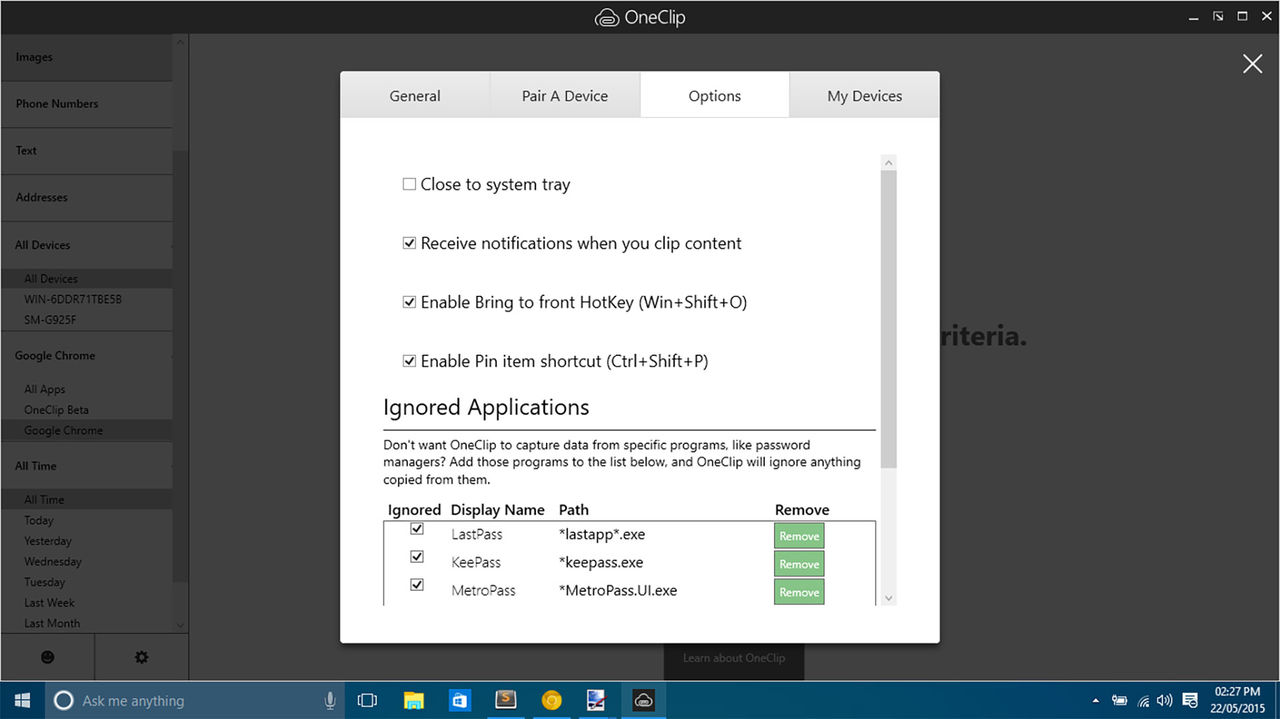The width and height of the screenshot is (1280, 719).
Task: Toggle Enable Pin item shortcut checkbox
Action: coord(409,361)
